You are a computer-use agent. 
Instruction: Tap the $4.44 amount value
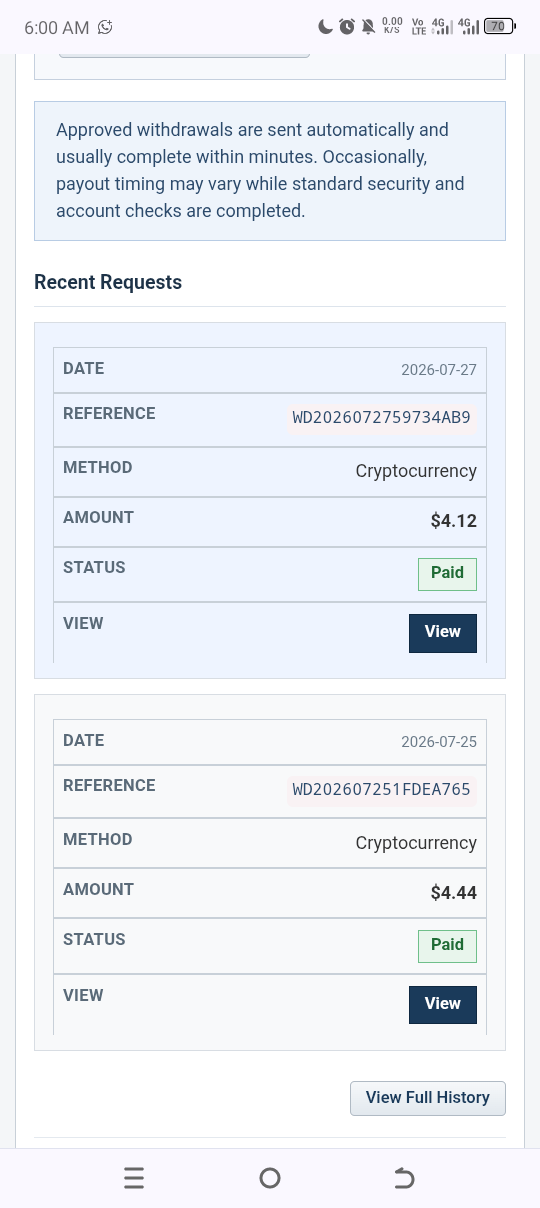click(454, 893)
